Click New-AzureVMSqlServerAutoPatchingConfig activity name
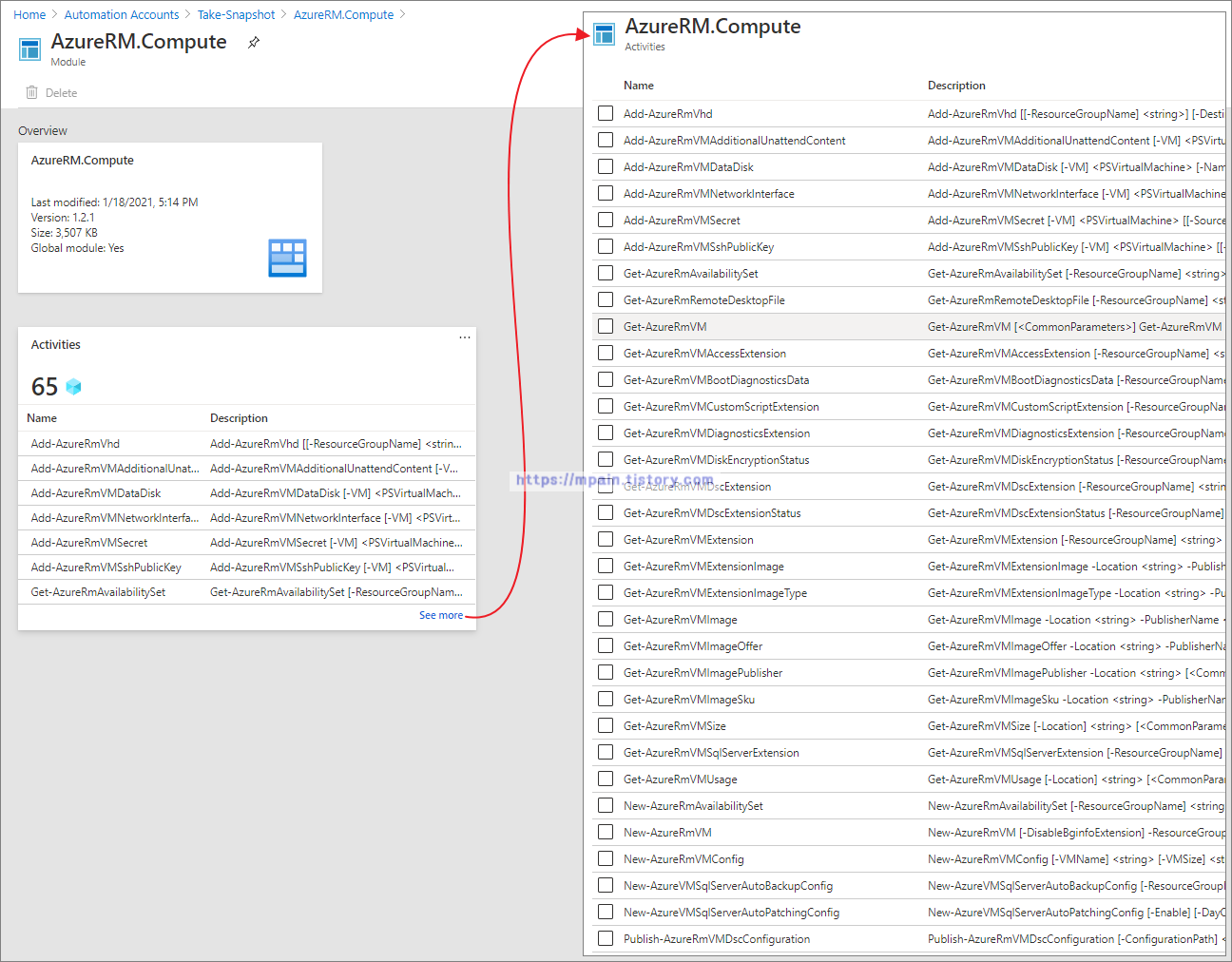1232x962 pixels. [x=731, y=912]
